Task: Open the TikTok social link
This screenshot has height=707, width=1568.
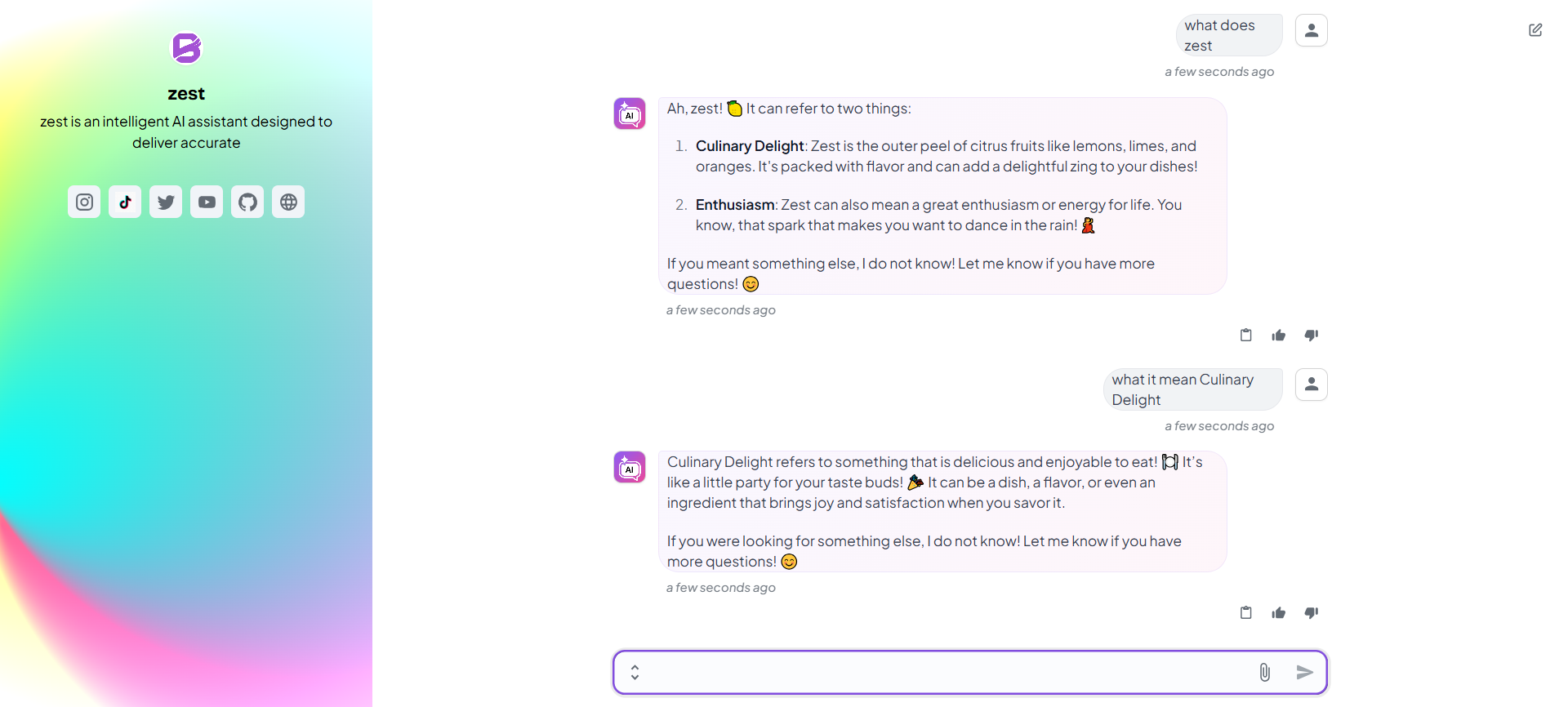Action: (x=125, y=202)
